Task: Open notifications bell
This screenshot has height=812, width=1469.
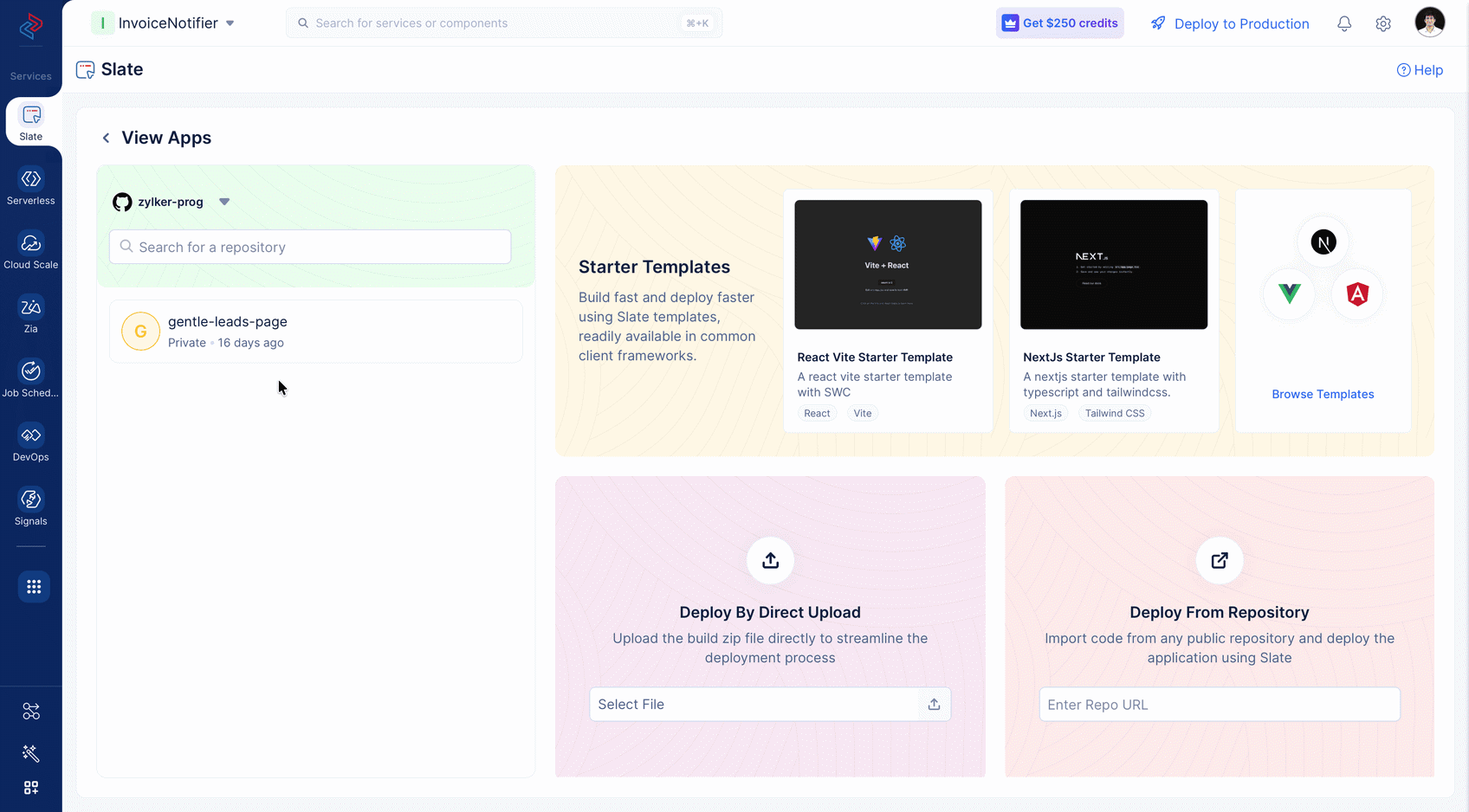Action: [1344, 23]
